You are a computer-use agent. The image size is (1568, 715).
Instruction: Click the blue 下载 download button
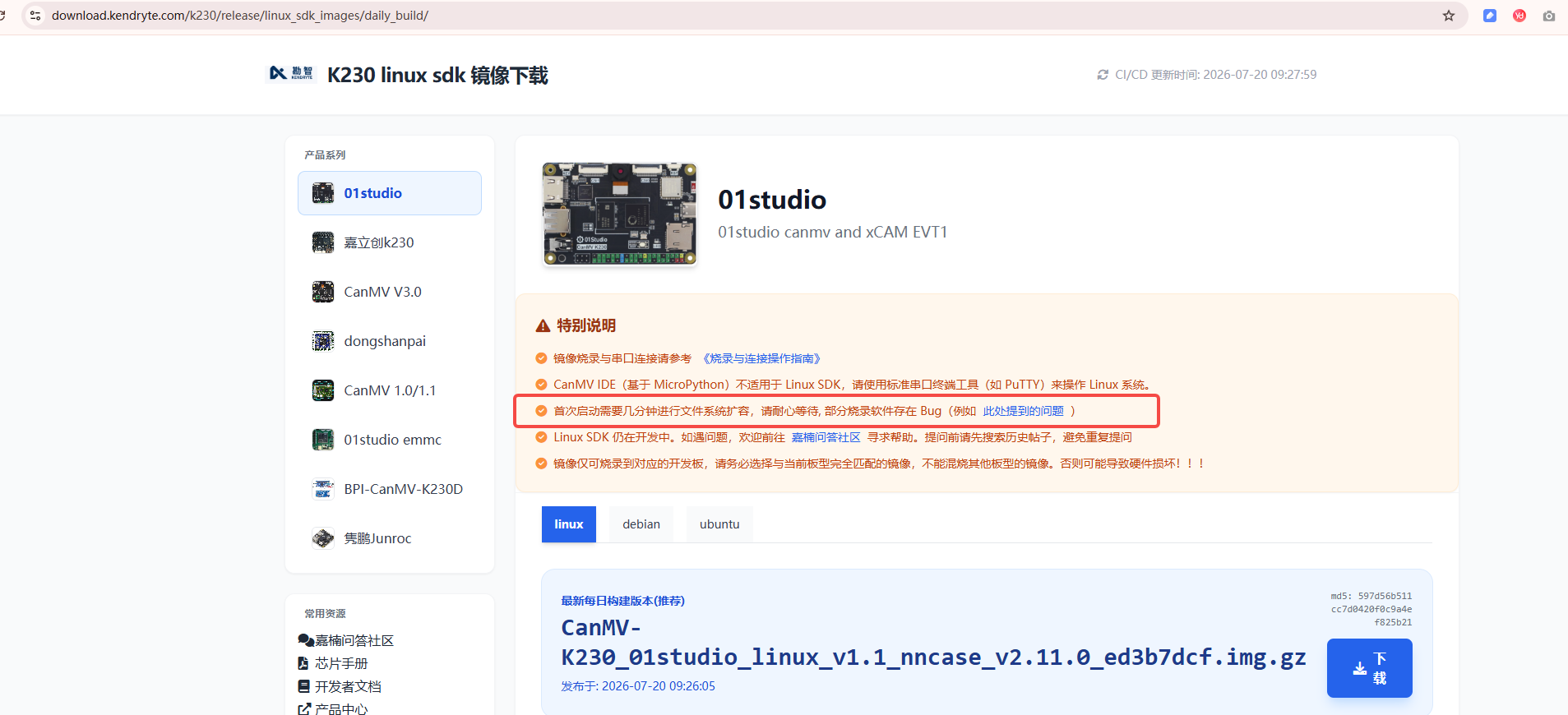tap(1370, 668)
